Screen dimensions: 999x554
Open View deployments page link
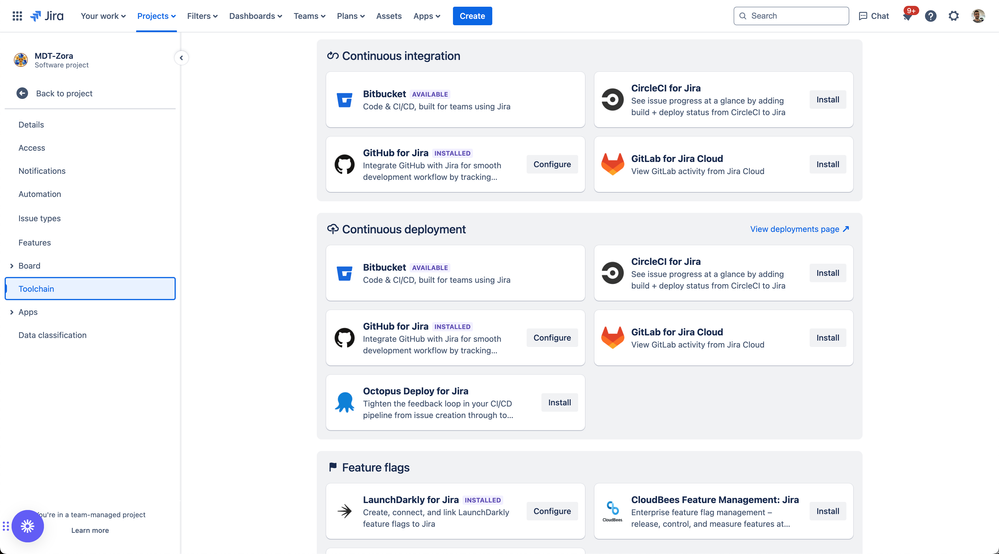coord(800,229)
